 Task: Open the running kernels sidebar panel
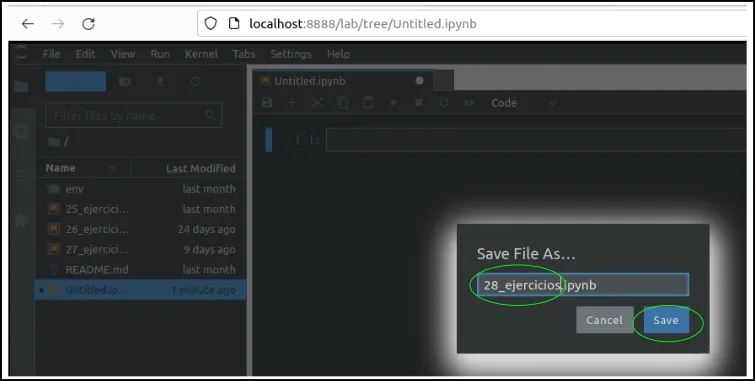pyautogui.click(x=21, y=131)
